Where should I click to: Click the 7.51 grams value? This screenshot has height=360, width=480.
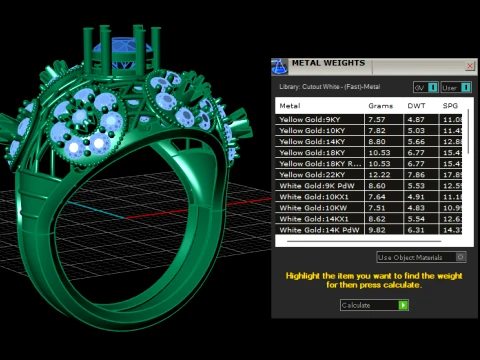click(x=377, y=208)
